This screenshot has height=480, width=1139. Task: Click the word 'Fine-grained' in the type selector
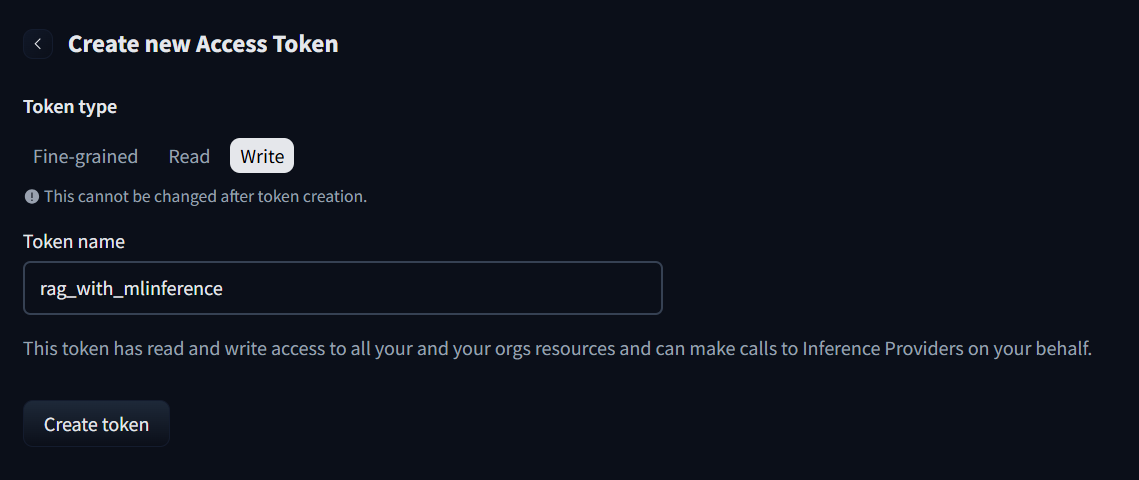point(86,157)
